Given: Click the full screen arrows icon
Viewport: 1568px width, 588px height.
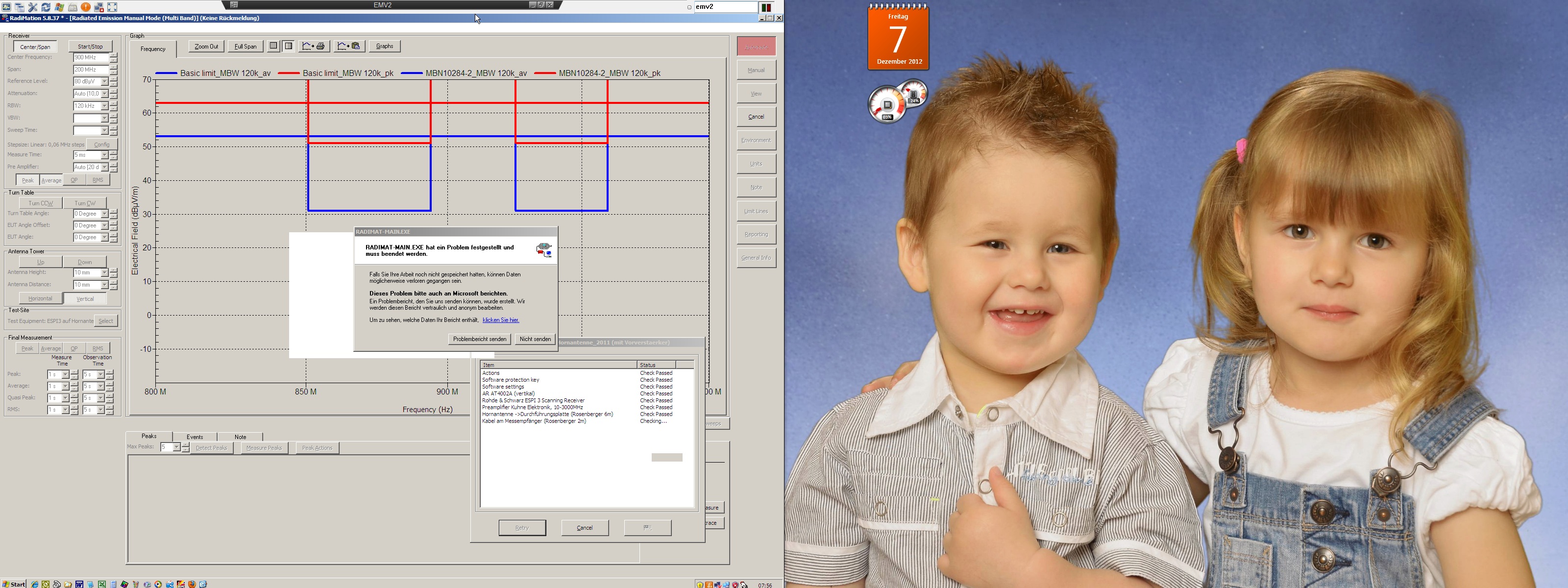Looking at the screenshot, I should (x=113, y=7).
